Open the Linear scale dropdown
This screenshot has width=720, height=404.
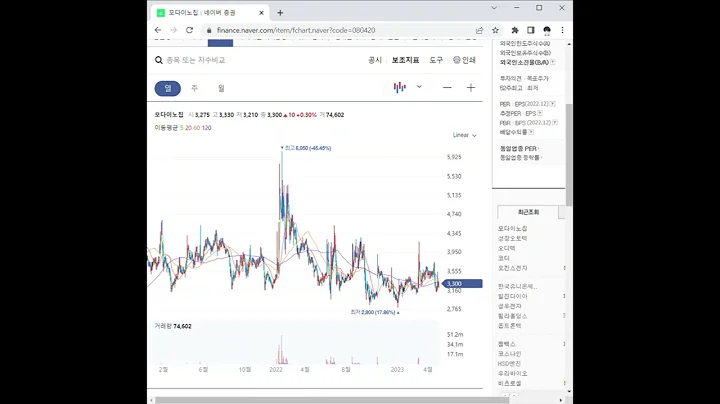(464, 135)
